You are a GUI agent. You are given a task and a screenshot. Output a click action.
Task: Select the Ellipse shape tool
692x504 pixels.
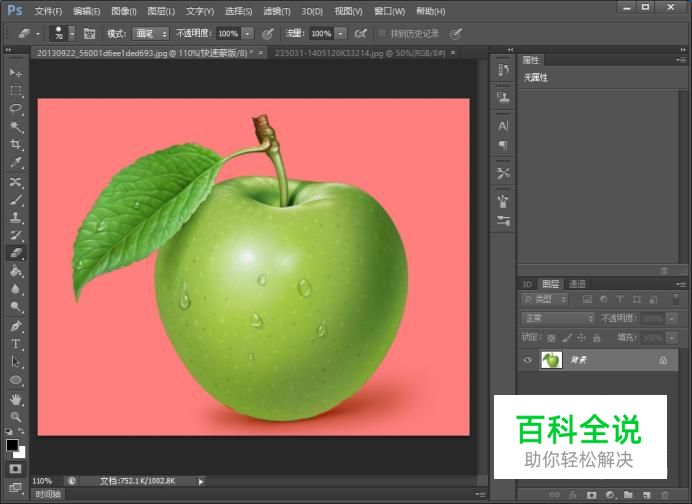click(x=16, y=380)
